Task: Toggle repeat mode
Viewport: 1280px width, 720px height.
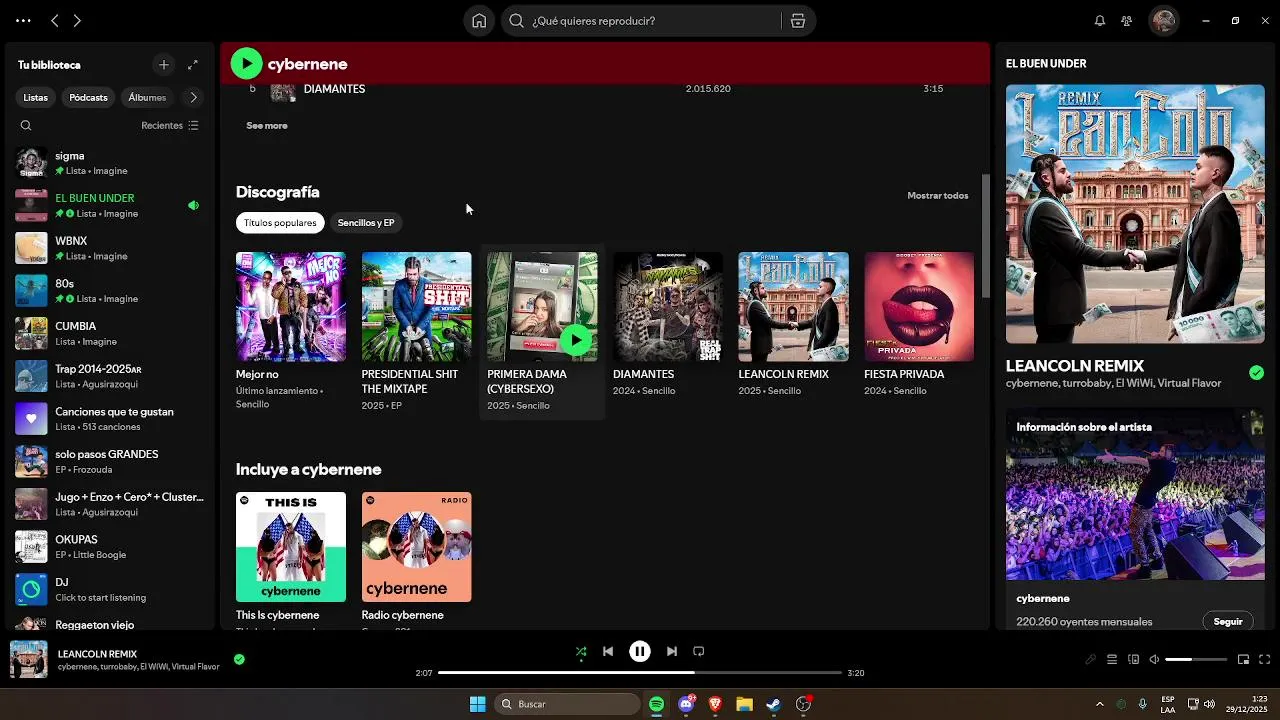Action: tap(699, 651)
